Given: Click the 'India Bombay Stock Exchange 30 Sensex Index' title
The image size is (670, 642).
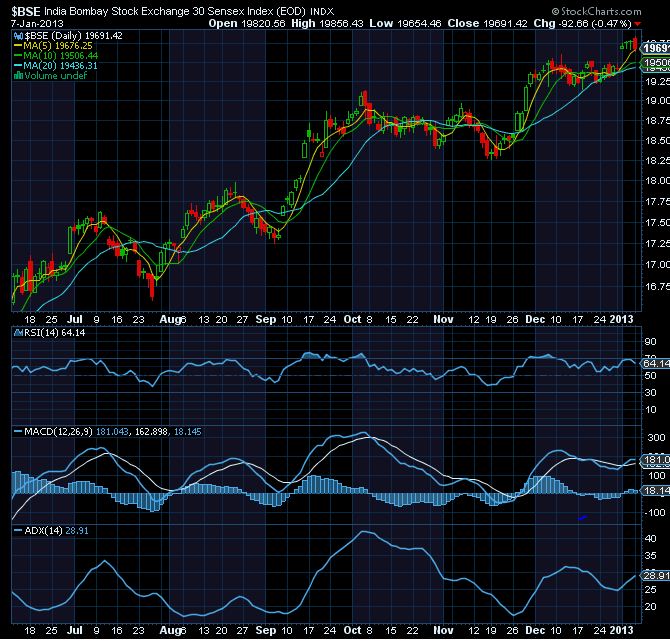Looking at the screenshot, I should [160, 12].
